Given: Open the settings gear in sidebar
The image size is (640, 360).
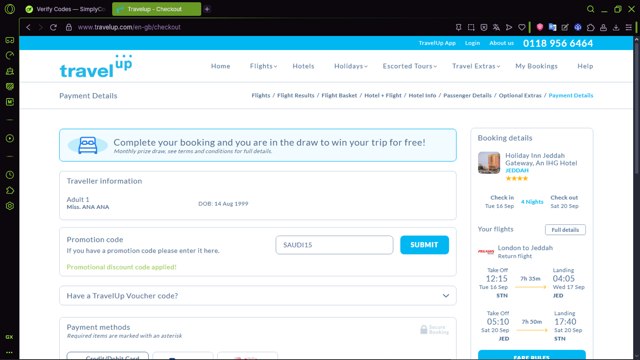Looking at the screenshot, I should [x=10, y=206].
